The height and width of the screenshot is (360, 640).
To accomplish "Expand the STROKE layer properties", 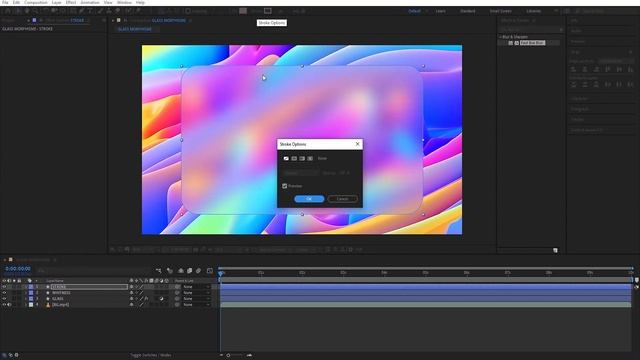I will [25, 287].
